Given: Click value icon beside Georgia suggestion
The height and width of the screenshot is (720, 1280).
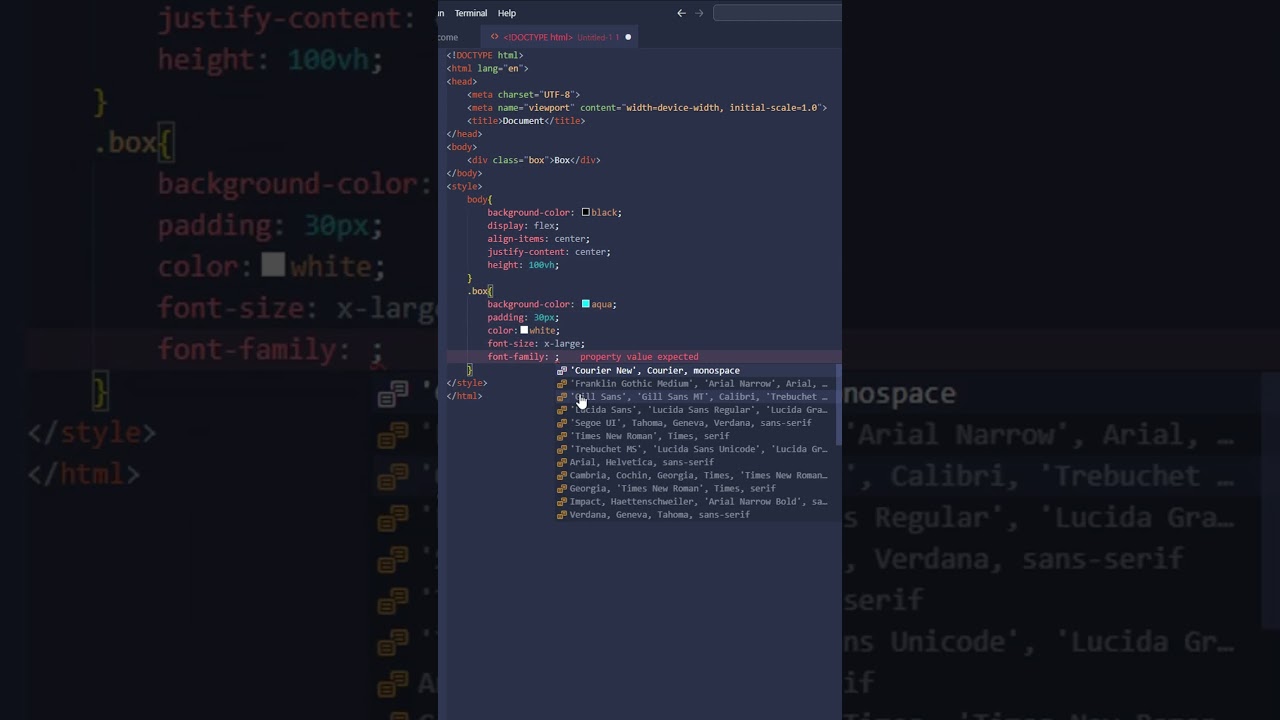Looking at the screenshot, I should tap(562, 488).
